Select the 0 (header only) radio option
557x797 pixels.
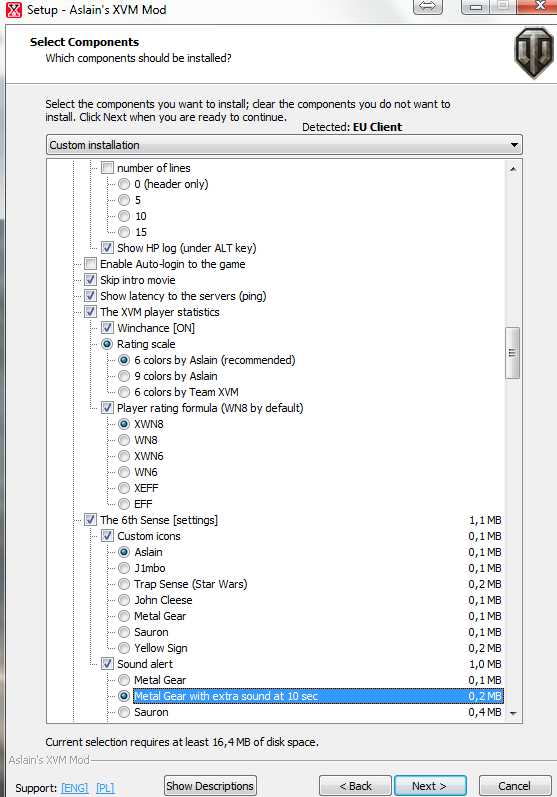click(124, 184)
